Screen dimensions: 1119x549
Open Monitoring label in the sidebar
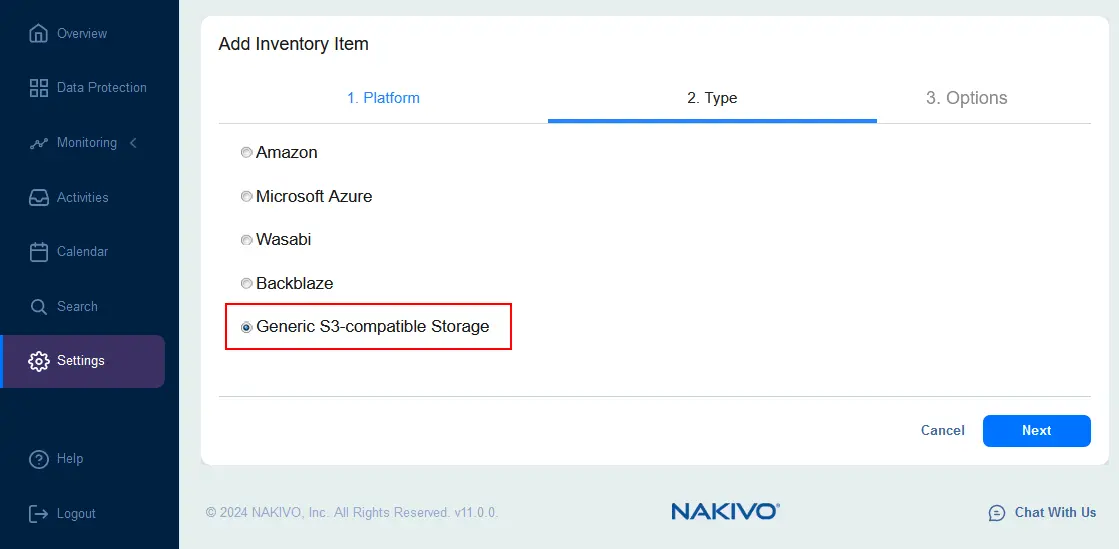[x=87, y=143]
